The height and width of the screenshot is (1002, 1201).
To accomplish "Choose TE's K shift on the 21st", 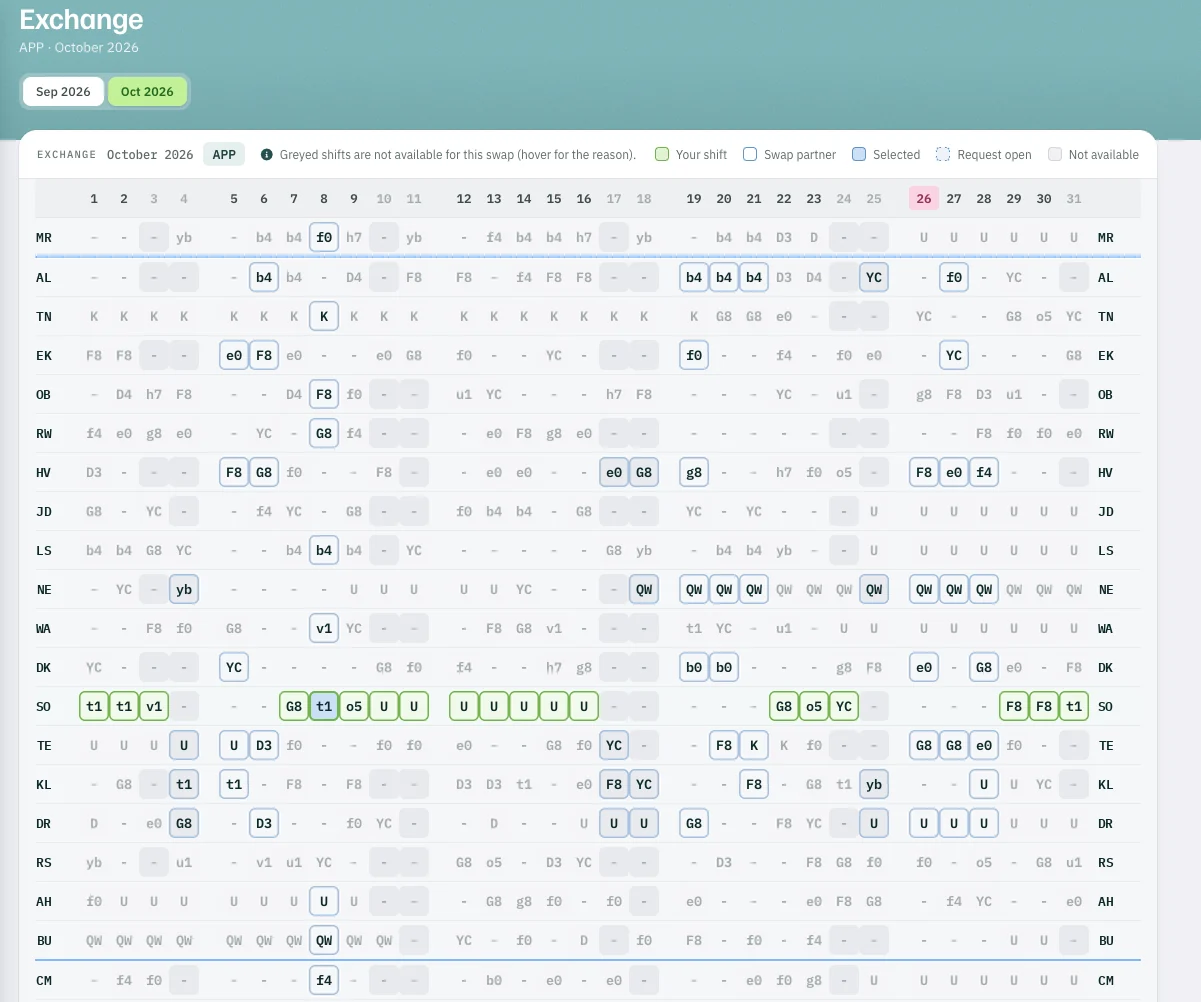I will pyautogui.click(x=754, y=745).
